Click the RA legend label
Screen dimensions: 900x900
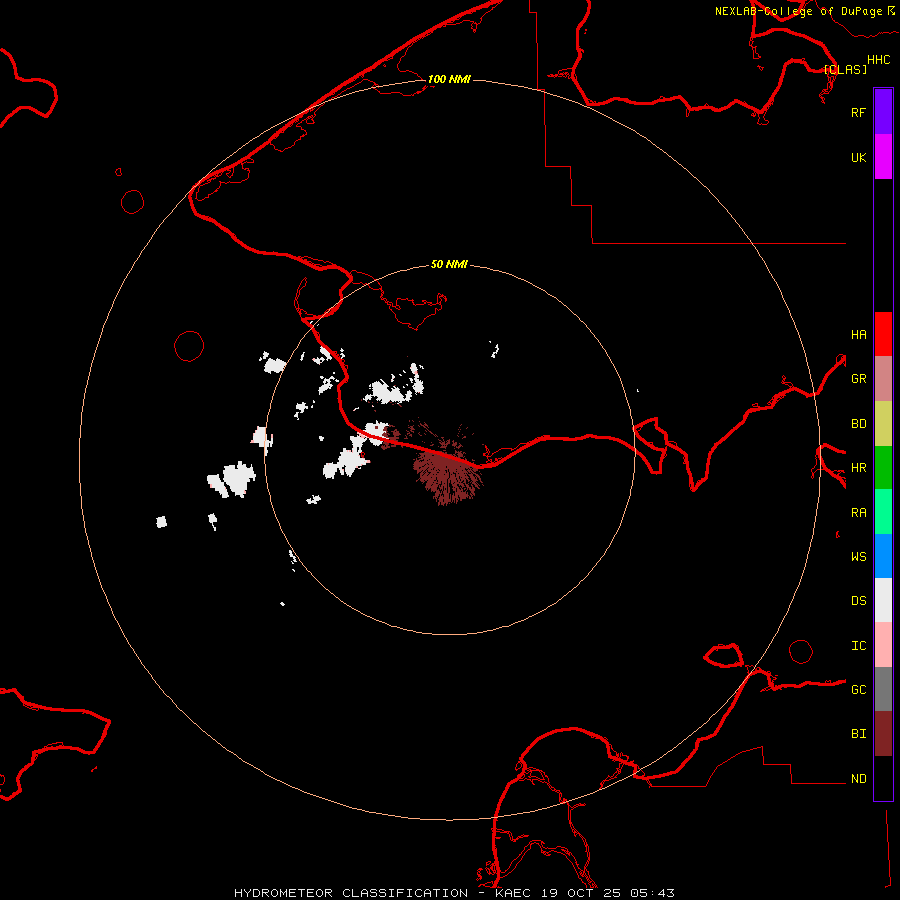[x=859, y=513]
